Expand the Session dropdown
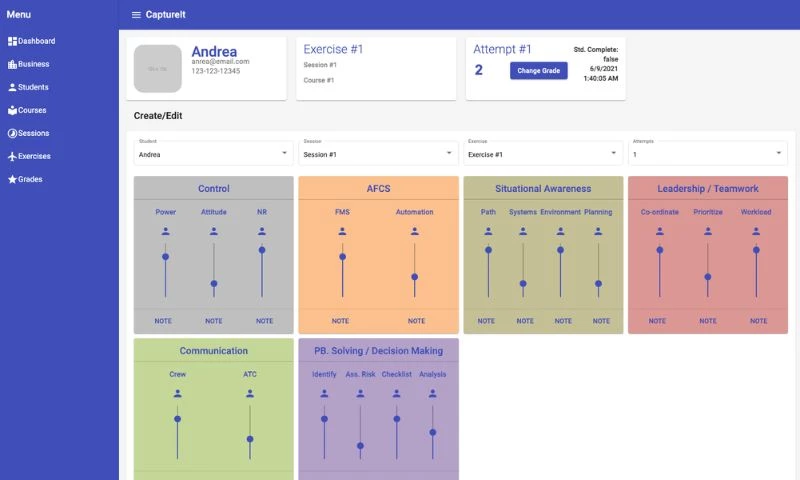800x480 pixels. click(378, 154)
